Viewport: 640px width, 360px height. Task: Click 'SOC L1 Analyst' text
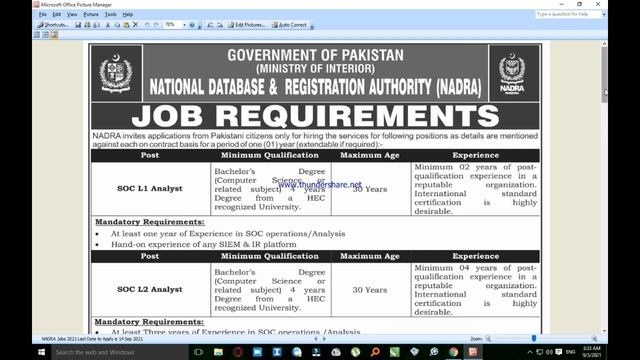(x=150, y=189)
